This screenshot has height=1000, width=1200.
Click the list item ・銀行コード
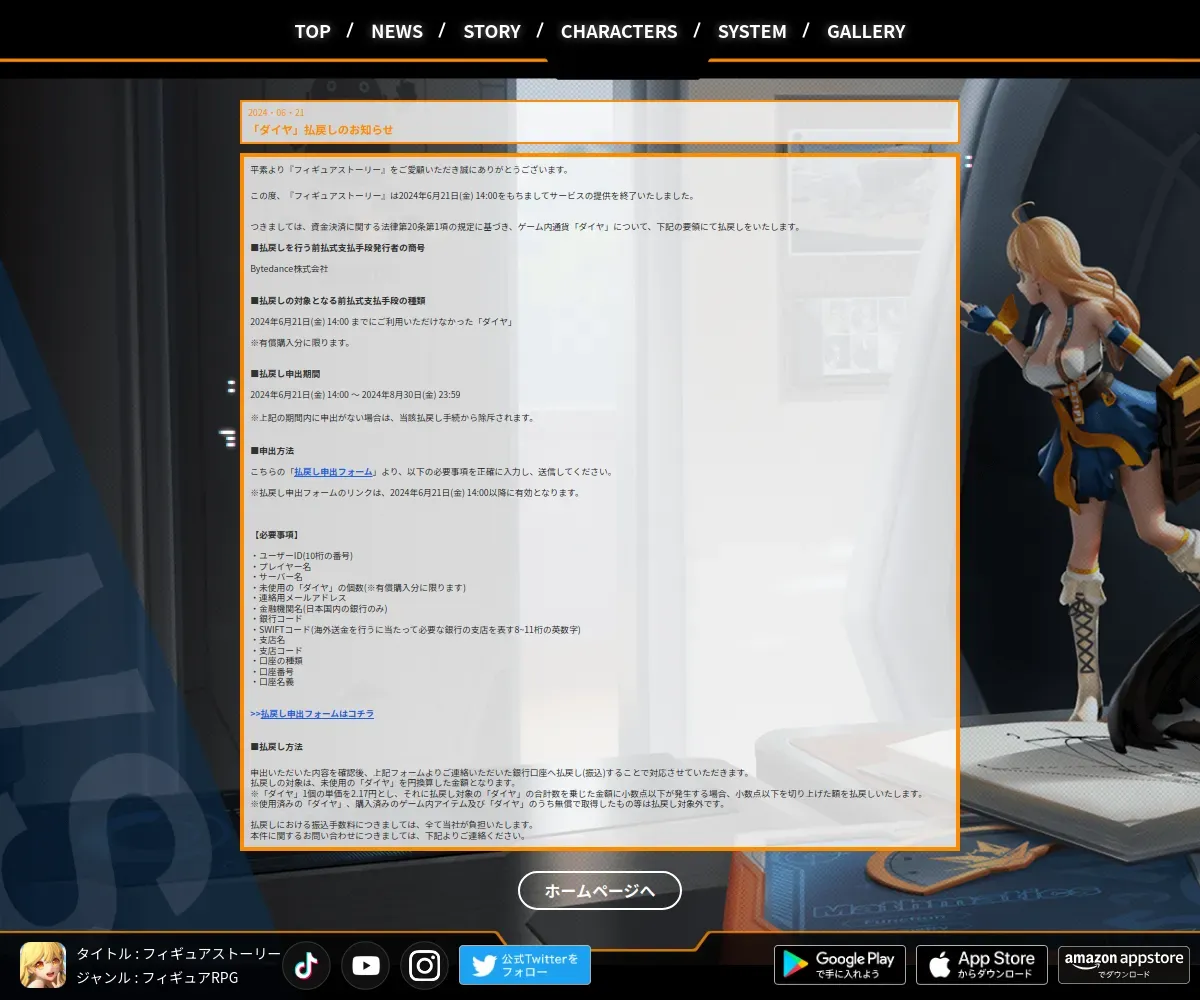coord(276,619)
